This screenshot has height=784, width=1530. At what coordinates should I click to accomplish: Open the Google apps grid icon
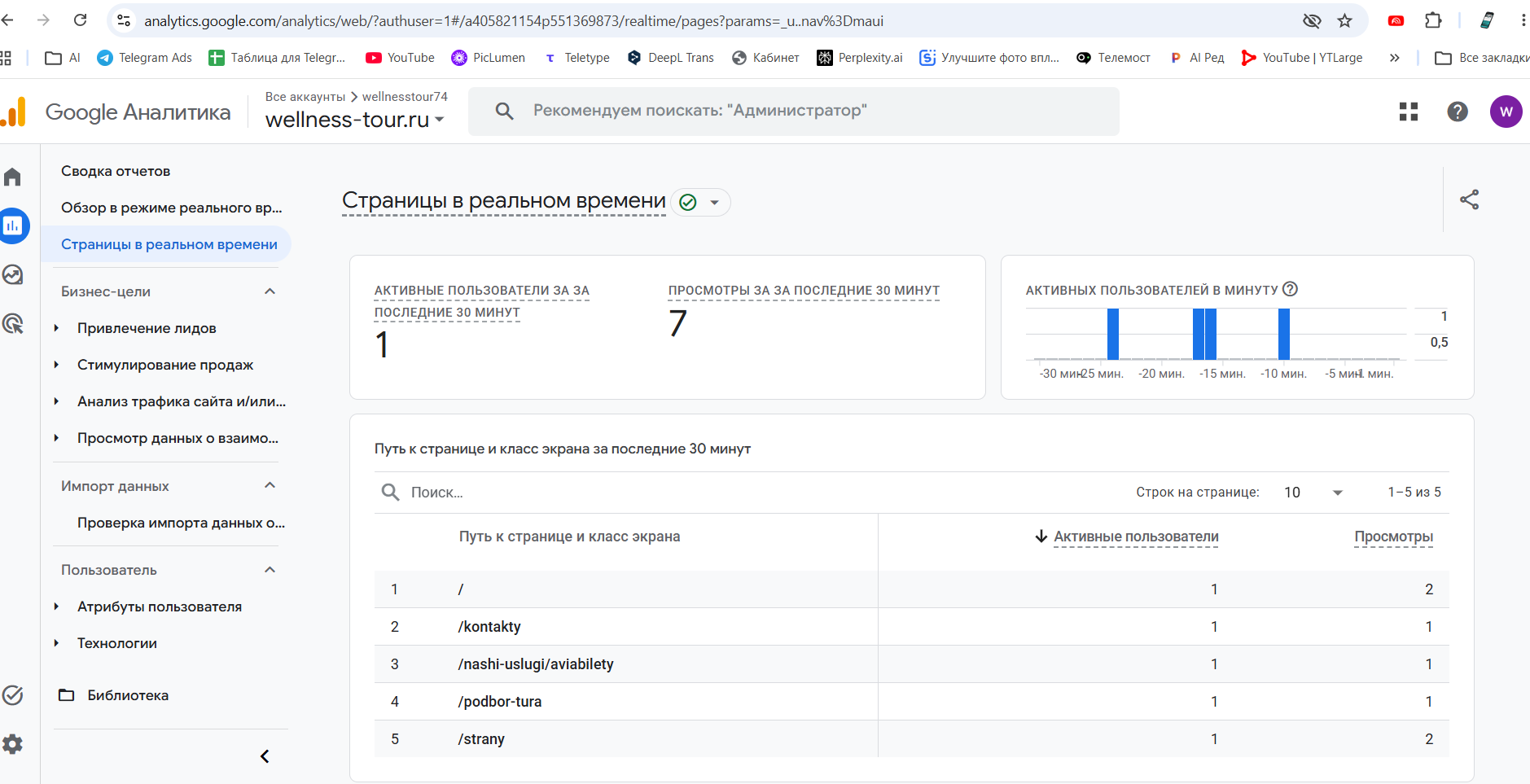pyautogui.click(x=1409, y=112)
